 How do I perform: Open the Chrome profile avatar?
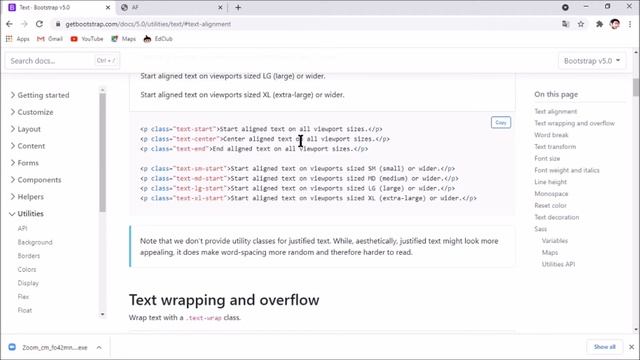click(615, 24)
